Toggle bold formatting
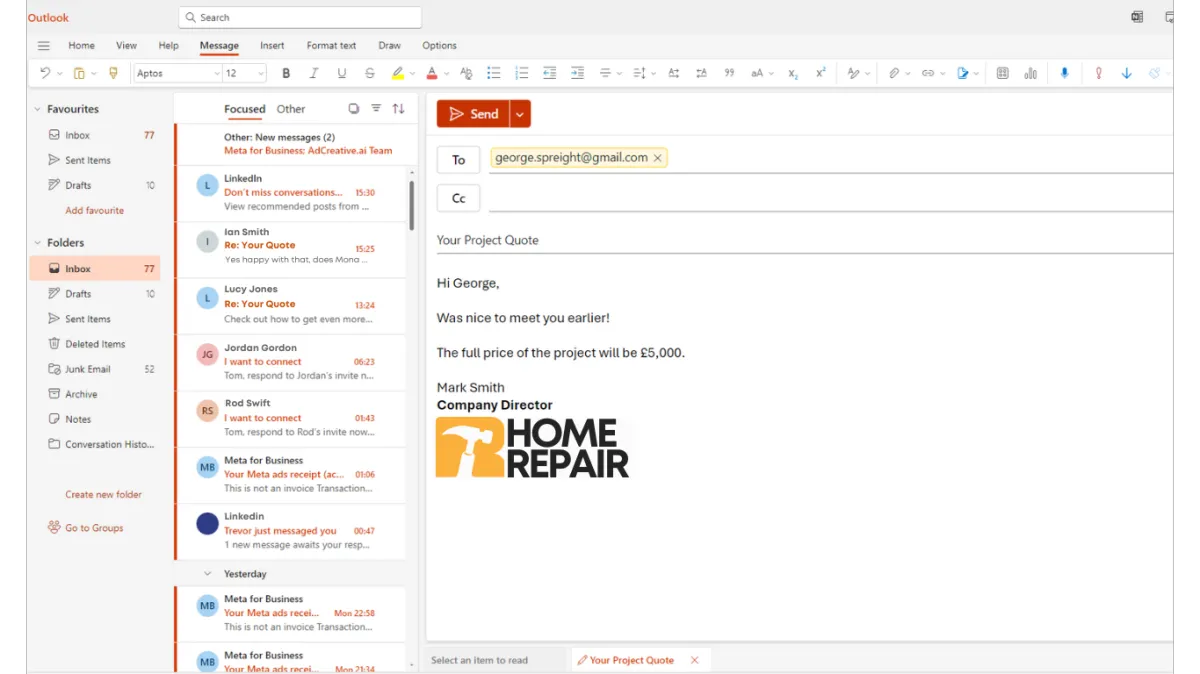 pos(286,73)
